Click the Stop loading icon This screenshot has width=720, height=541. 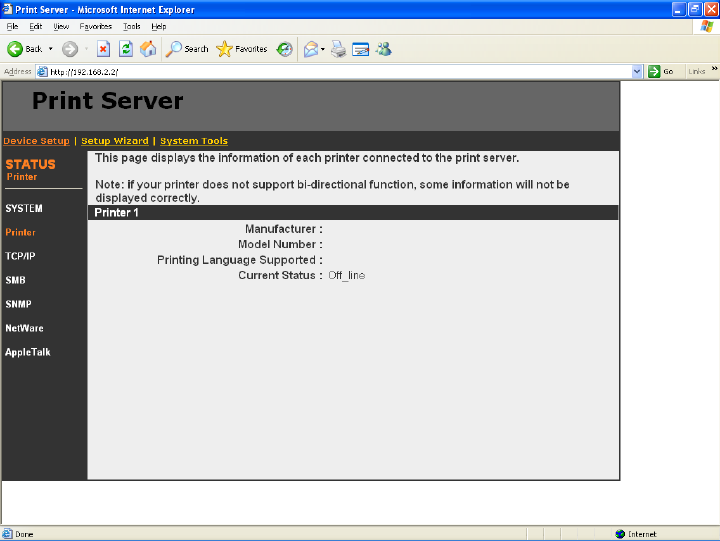103,49
